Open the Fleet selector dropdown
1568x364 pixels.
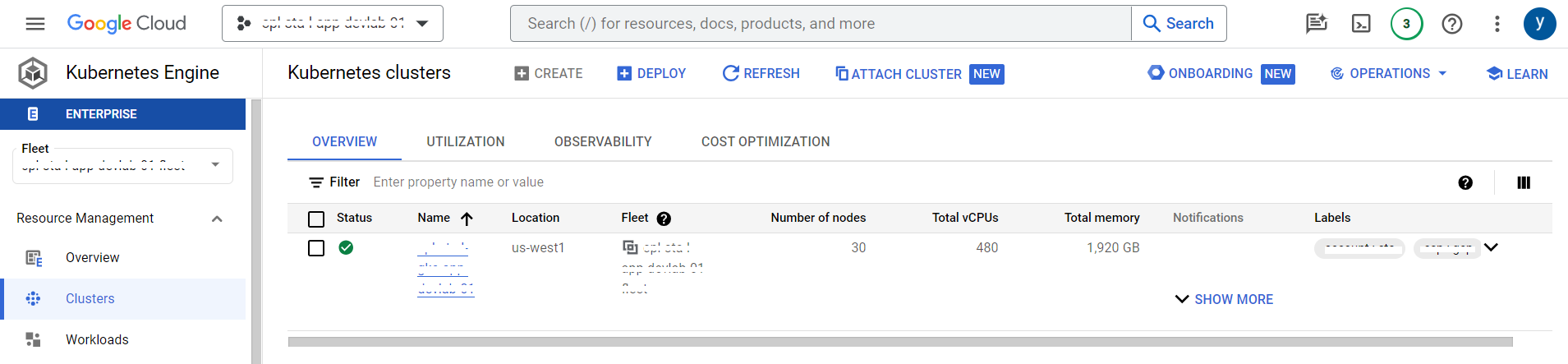[x=123, y=165]
